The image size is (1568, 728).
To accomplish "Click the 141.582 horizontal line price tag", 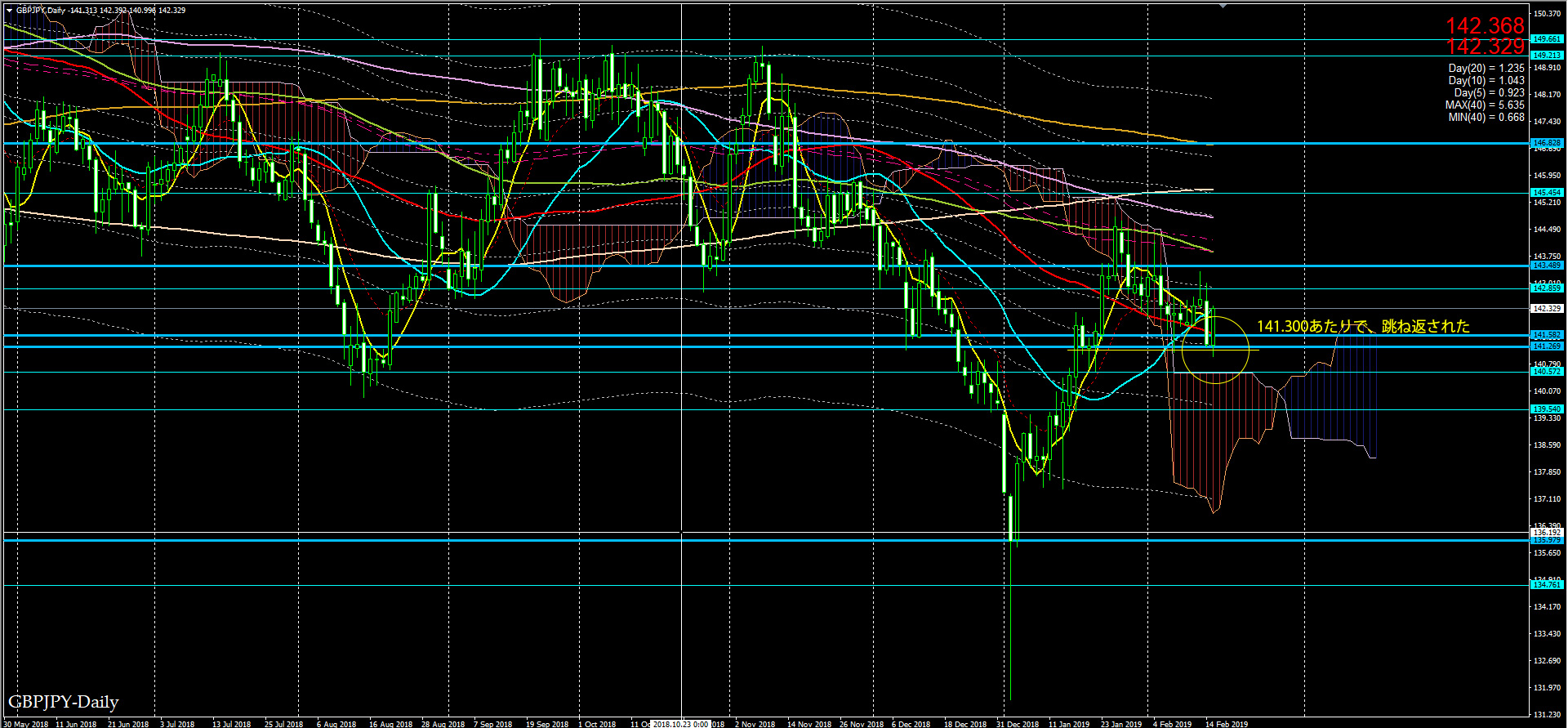I will [1547, 335].
